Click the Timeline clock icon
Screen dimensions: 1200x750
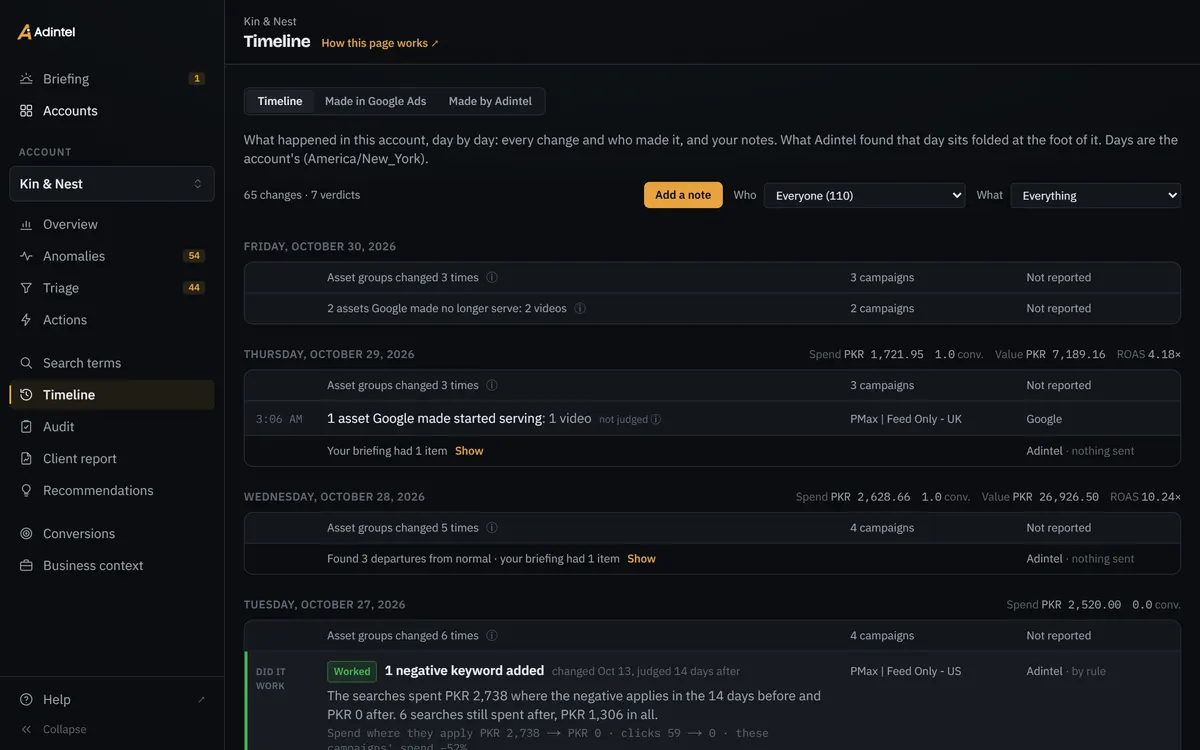[x=26, y=396]
